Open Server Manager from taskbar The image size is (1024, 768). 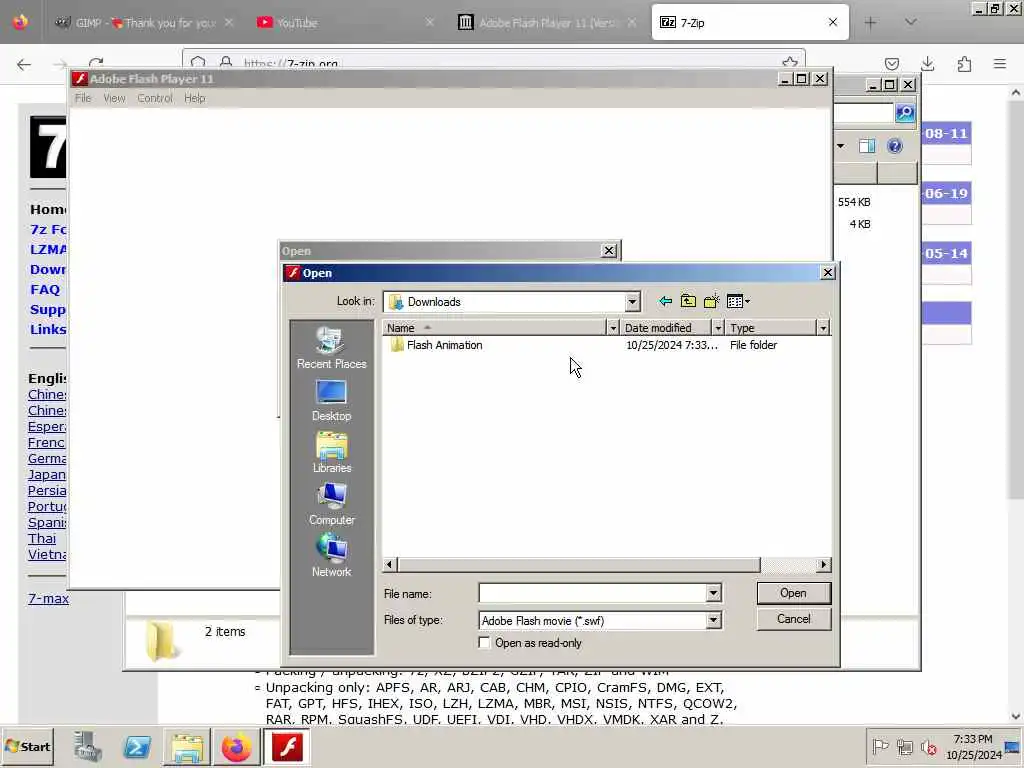click(88, 746)
